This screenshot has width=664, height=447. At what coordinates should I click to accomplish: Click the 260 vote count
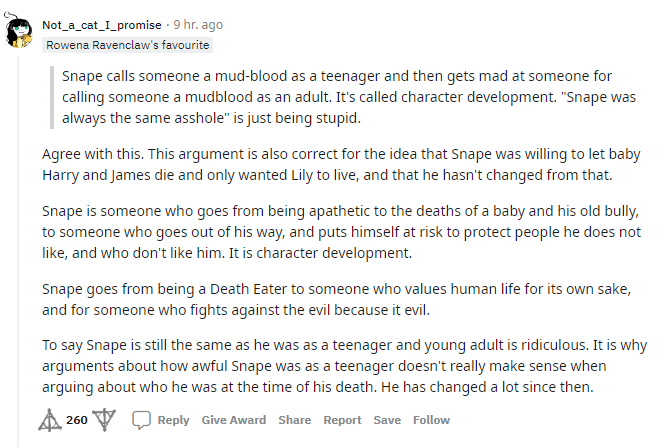coord(77,420)
